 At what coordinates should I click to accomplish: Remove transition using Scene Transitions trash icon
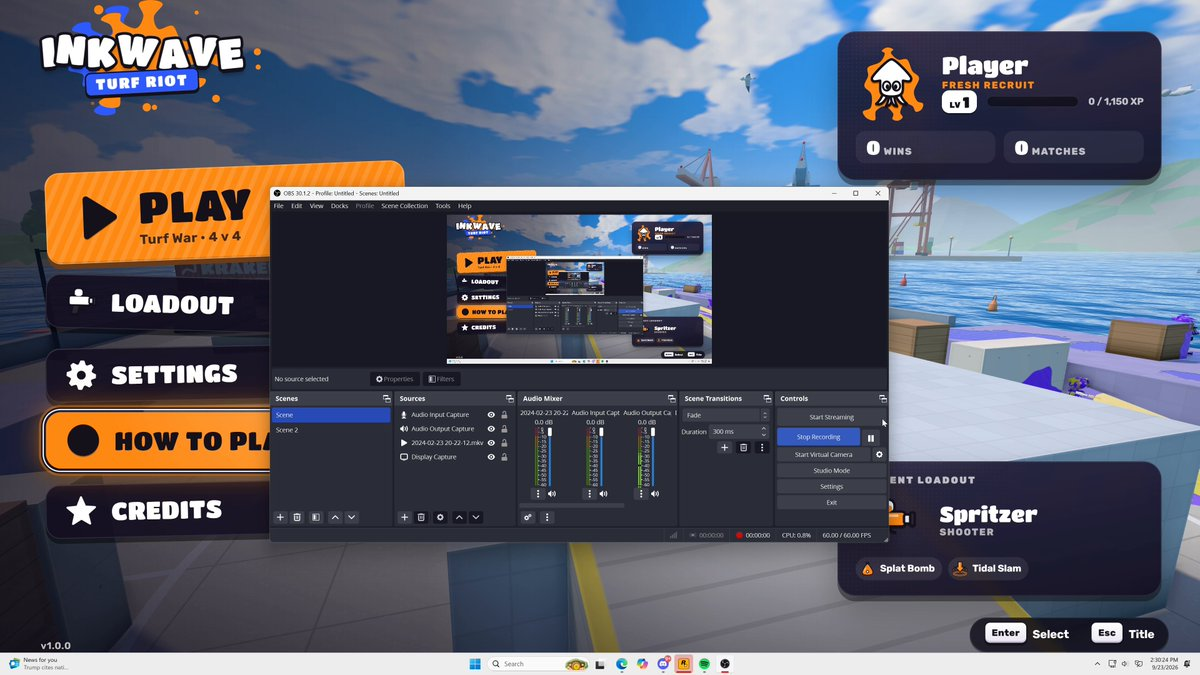pos(743,447)
